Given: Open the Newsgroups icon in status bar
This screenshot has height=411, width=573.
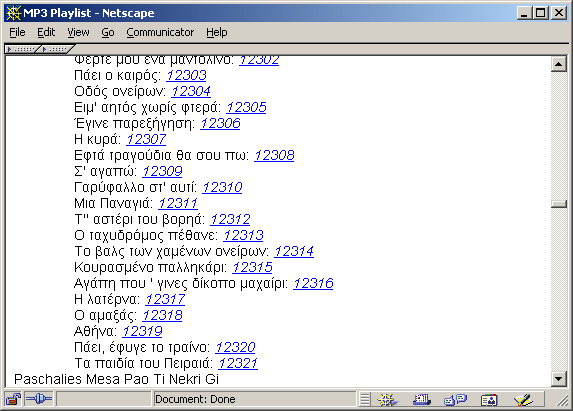Looking at the screenshot, I should click(x=455, y=399).
